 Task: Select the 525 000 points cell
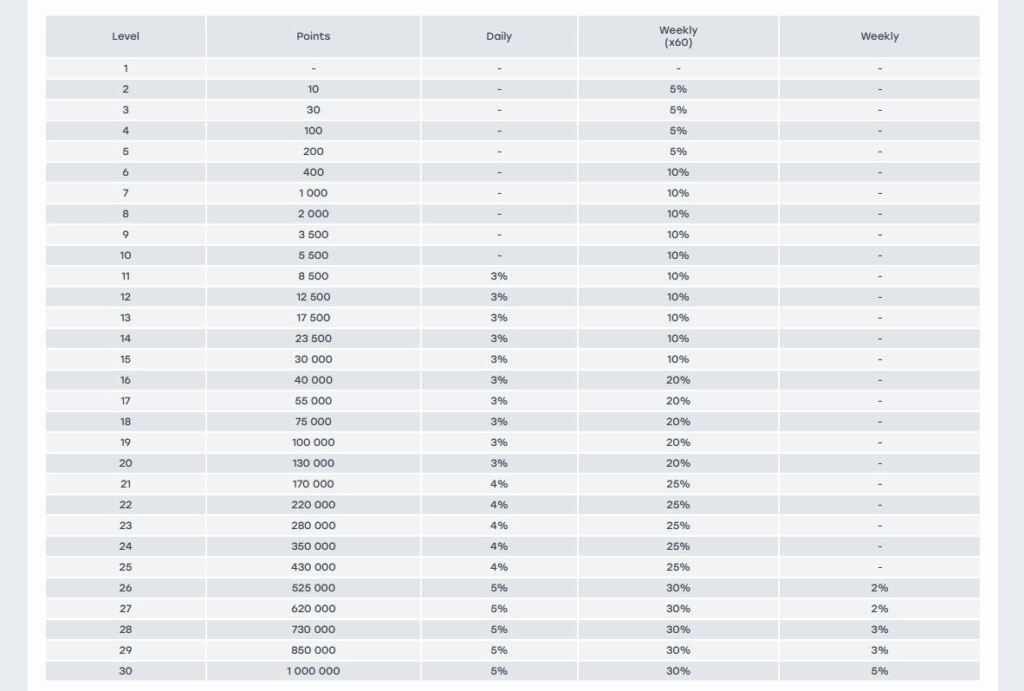click(313, 588)
